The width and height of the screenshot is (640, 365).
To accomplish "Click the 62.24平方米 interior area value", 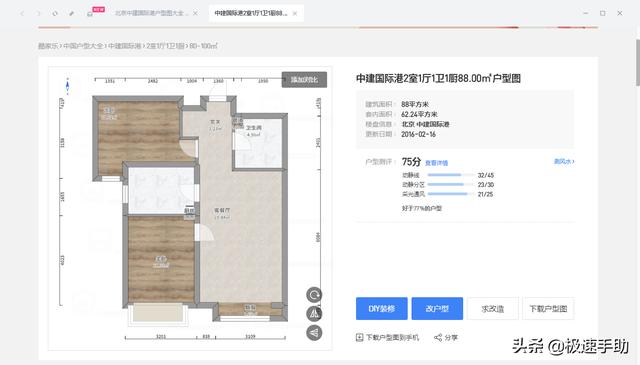I will pos(419,114).
